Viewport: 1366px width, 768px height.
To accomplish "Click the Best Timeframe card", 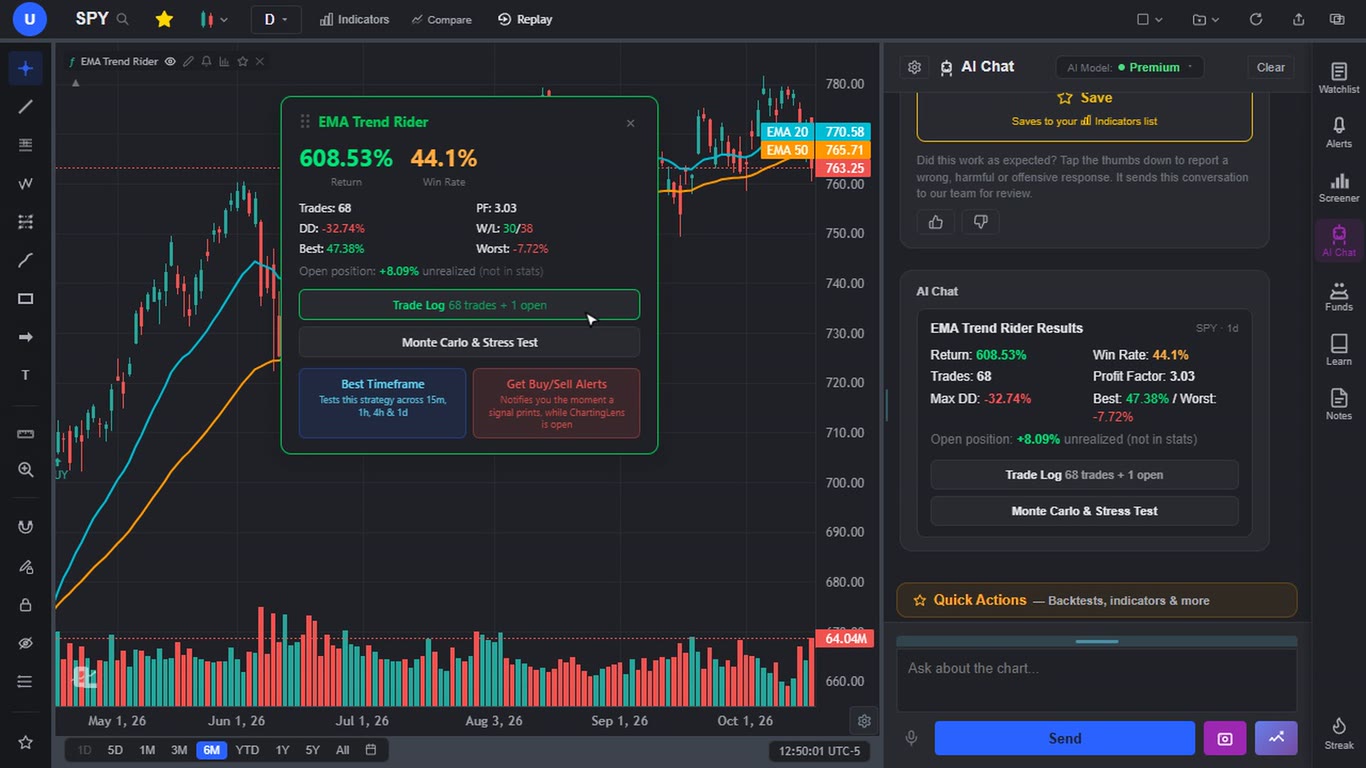I will point(383,403).
